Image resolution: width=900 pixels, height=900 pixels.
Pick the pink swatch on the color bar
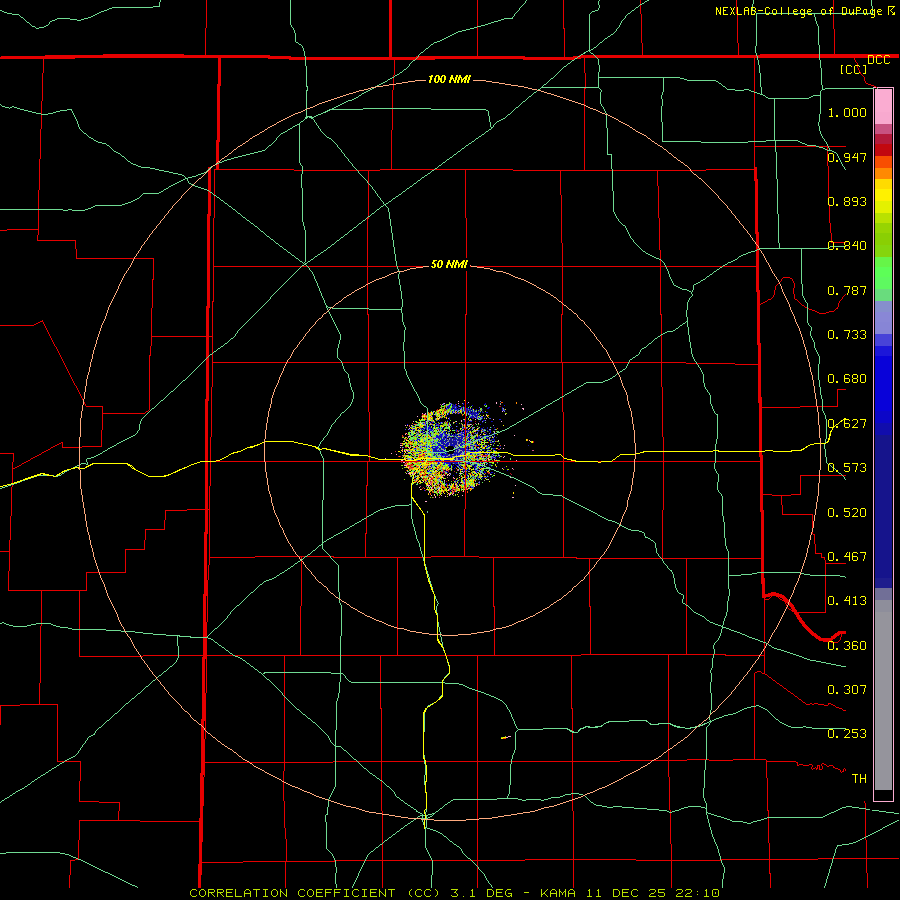click(883, 107)
